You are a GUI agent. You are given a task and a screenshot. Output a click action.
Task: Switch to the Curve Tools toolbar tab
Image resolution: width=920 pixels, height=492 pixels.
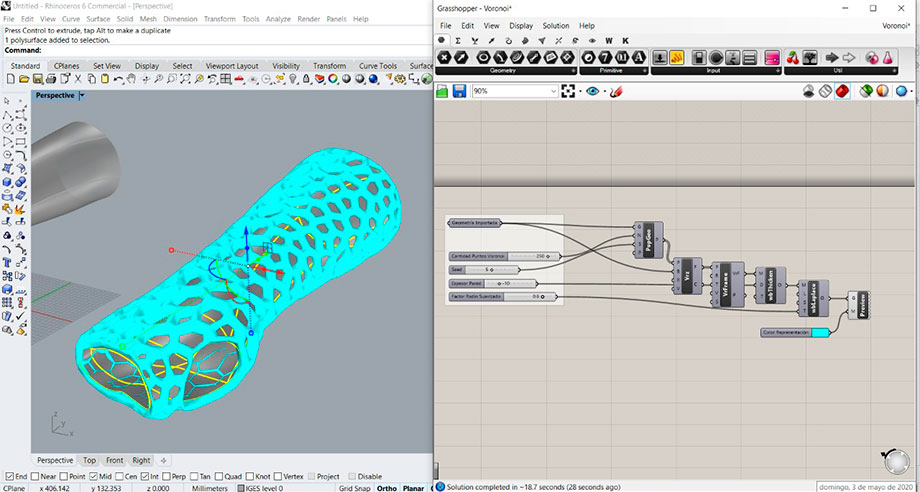[x=377, y=66]
